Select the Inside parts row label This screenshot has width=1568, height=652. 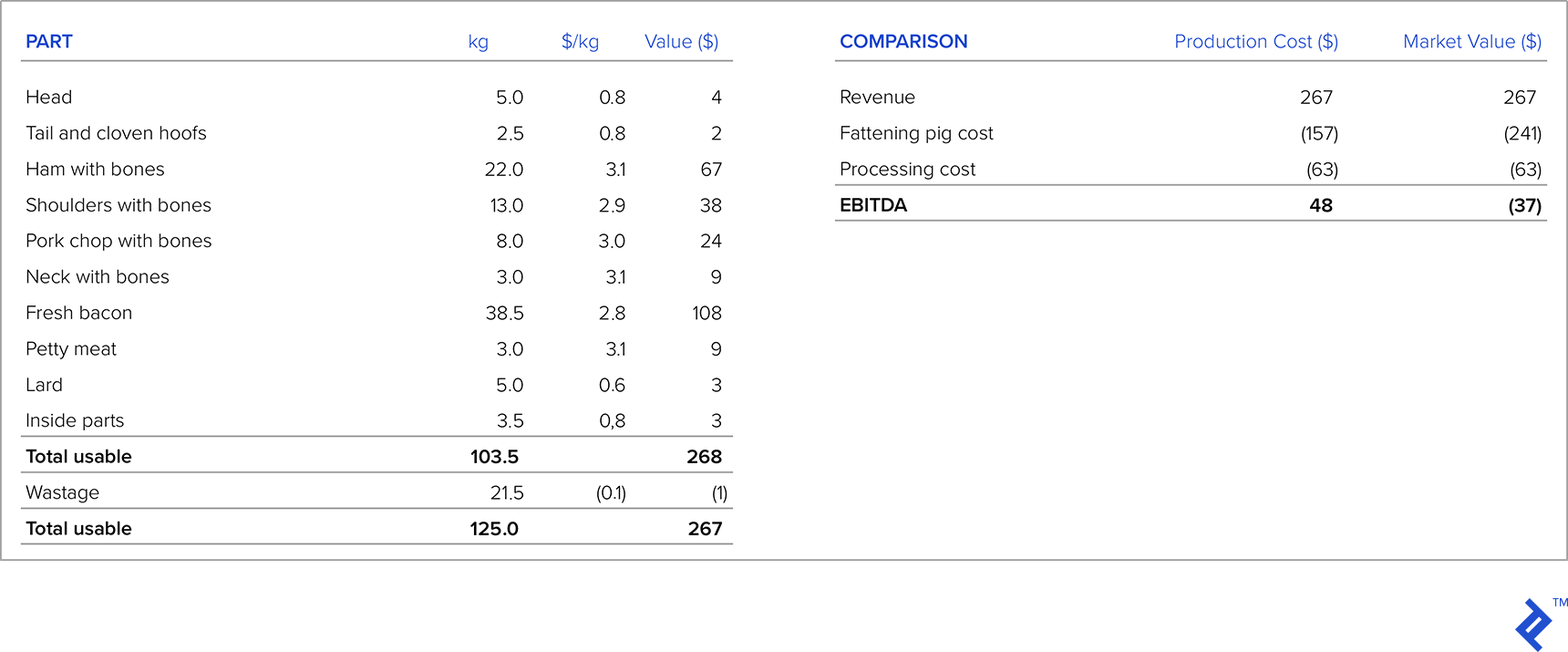coord(75,421)
